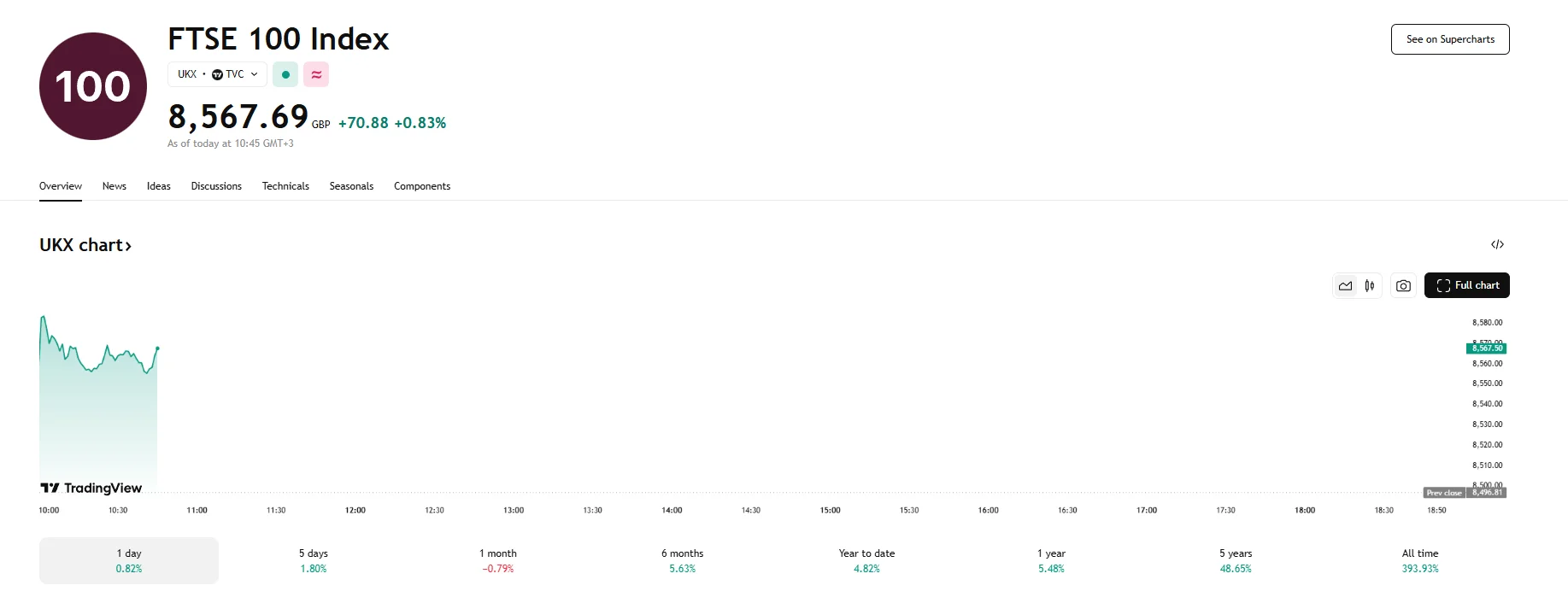Toggle the All time performance period
The image size is (1568, 597).
[x=1420, y=560]
